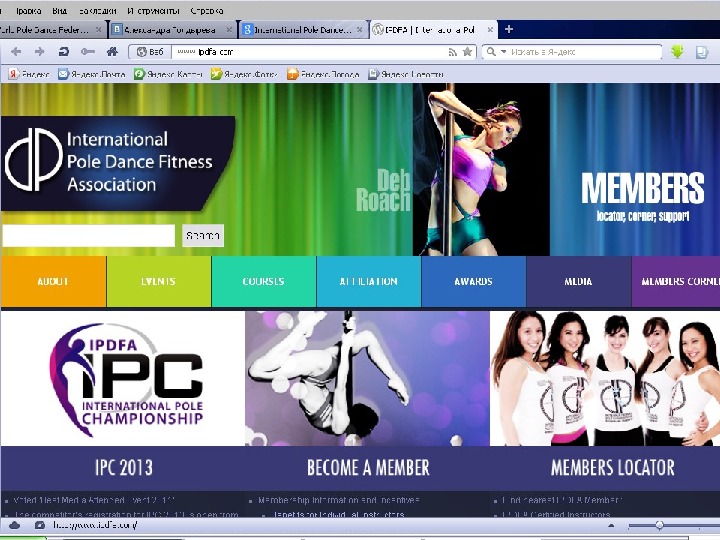This screenshot has height=540, width=720.
Task: Click the site search text box
Action: (89, 236)
